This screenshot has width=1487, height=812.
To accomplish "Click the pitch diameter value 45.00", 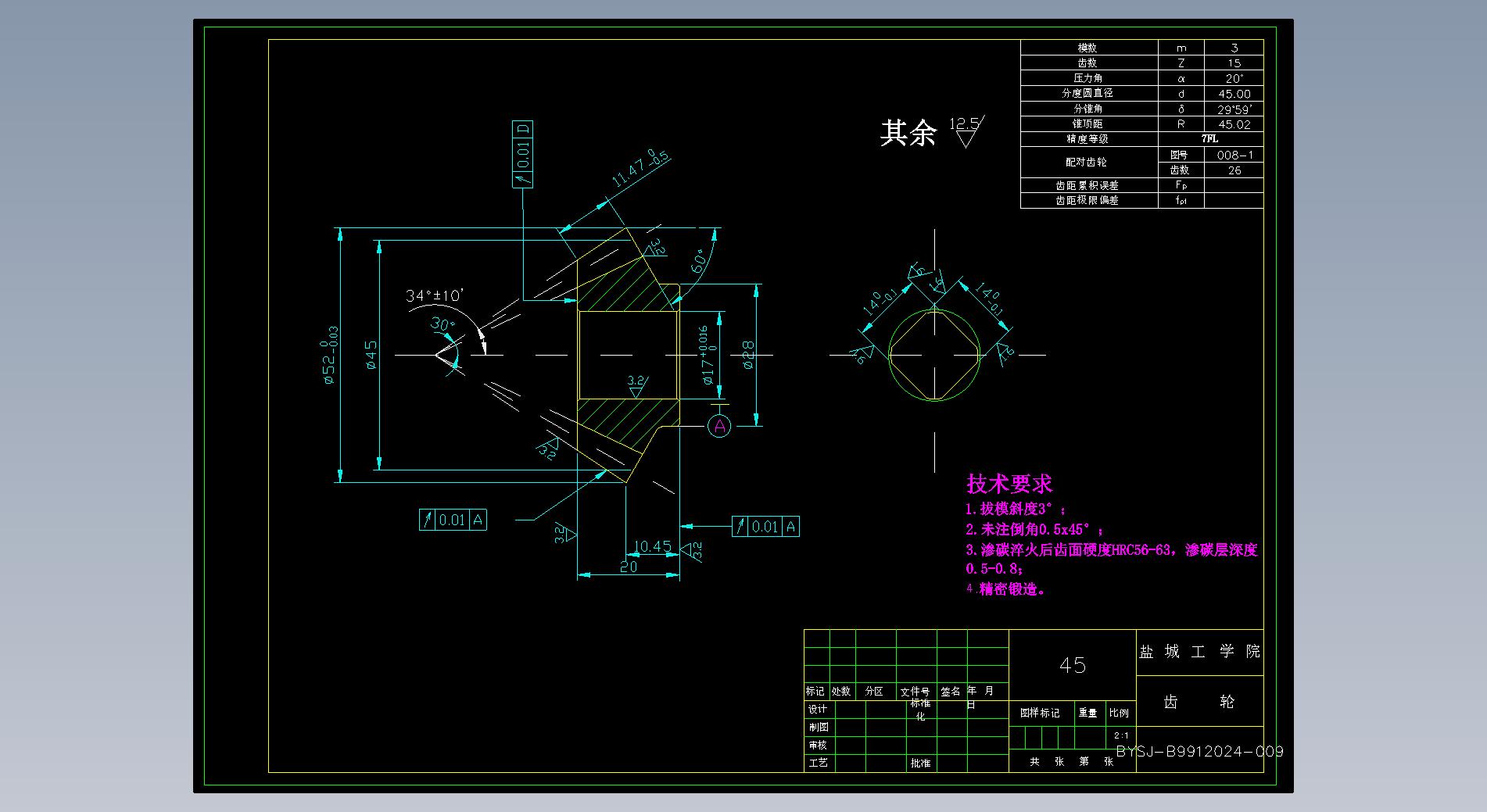I will click(1234, 93).
